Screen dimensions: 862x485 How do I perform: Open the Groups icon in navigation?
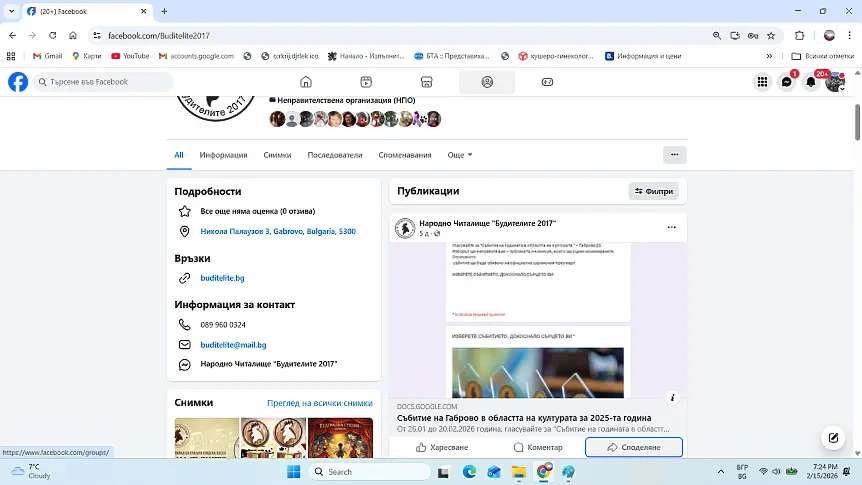coord(487,82)
